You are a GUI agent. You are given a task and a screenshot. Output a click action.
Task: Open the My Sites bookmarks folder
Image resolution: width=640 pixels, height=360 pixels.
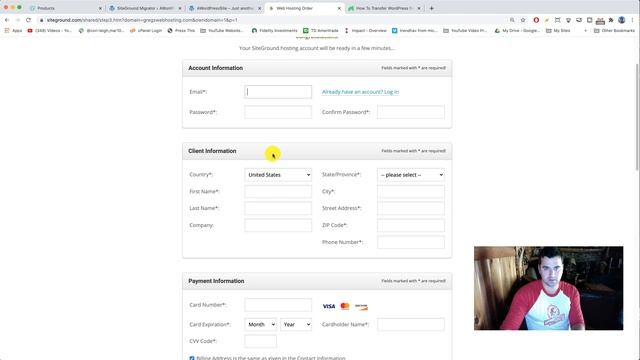click(x=558, y=31)
